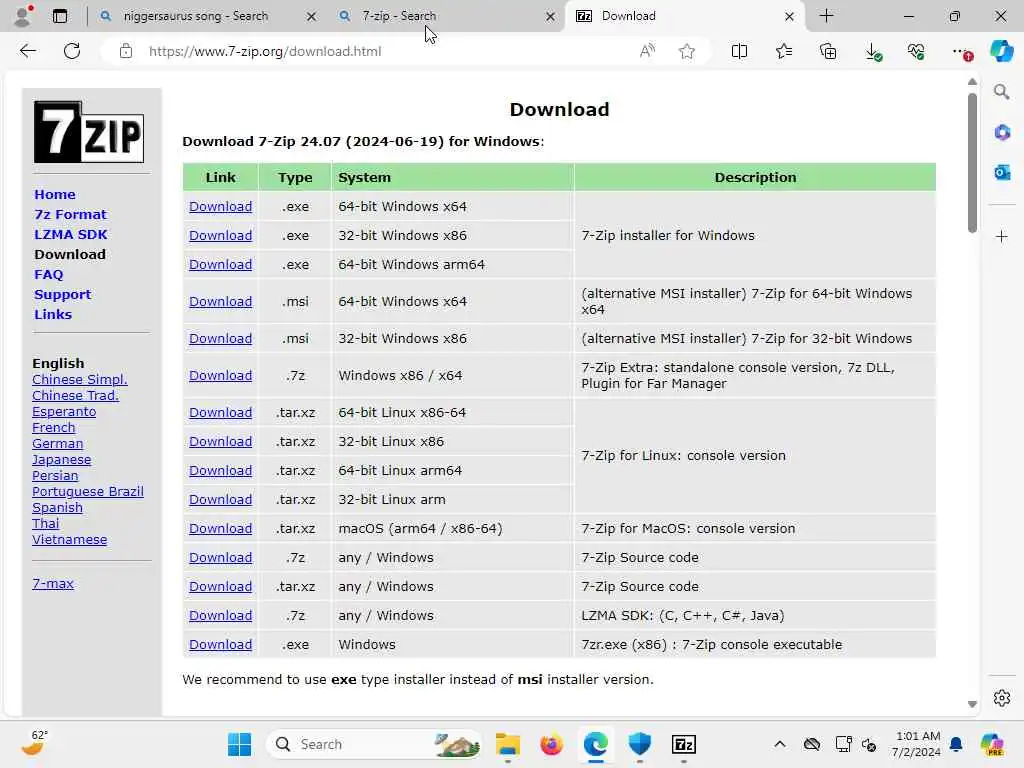This screenshot has height=768, width=1024.
Task: Download 7zr.exe console executable
Action: click(x=221, y=645)
